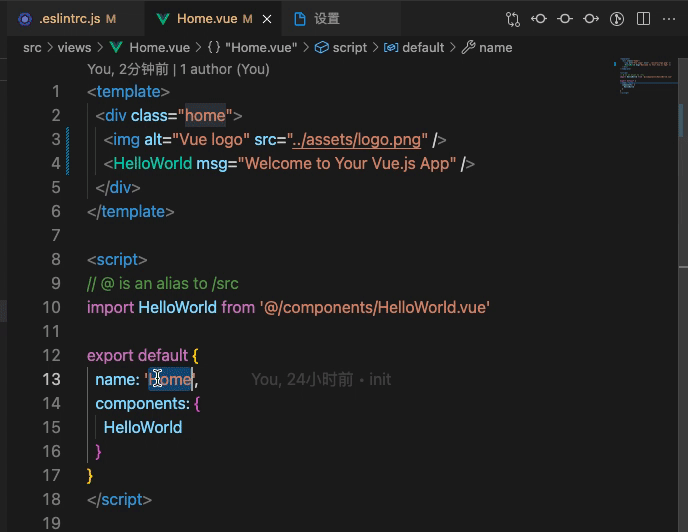Click the import keyword on line 10

point(110,308)
